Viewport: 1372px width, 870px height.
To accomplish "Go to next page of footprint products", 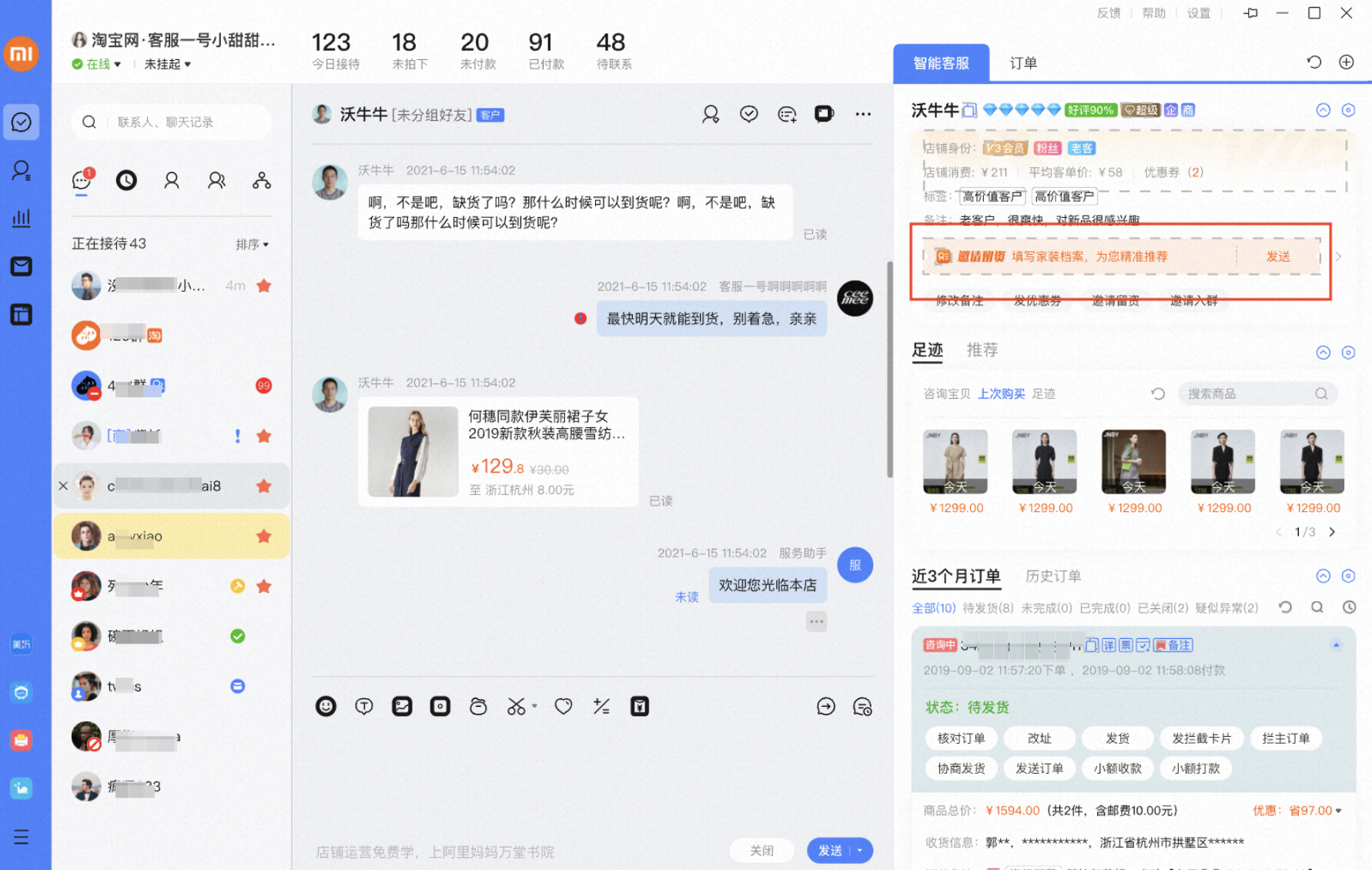I will pos(1332,532).
